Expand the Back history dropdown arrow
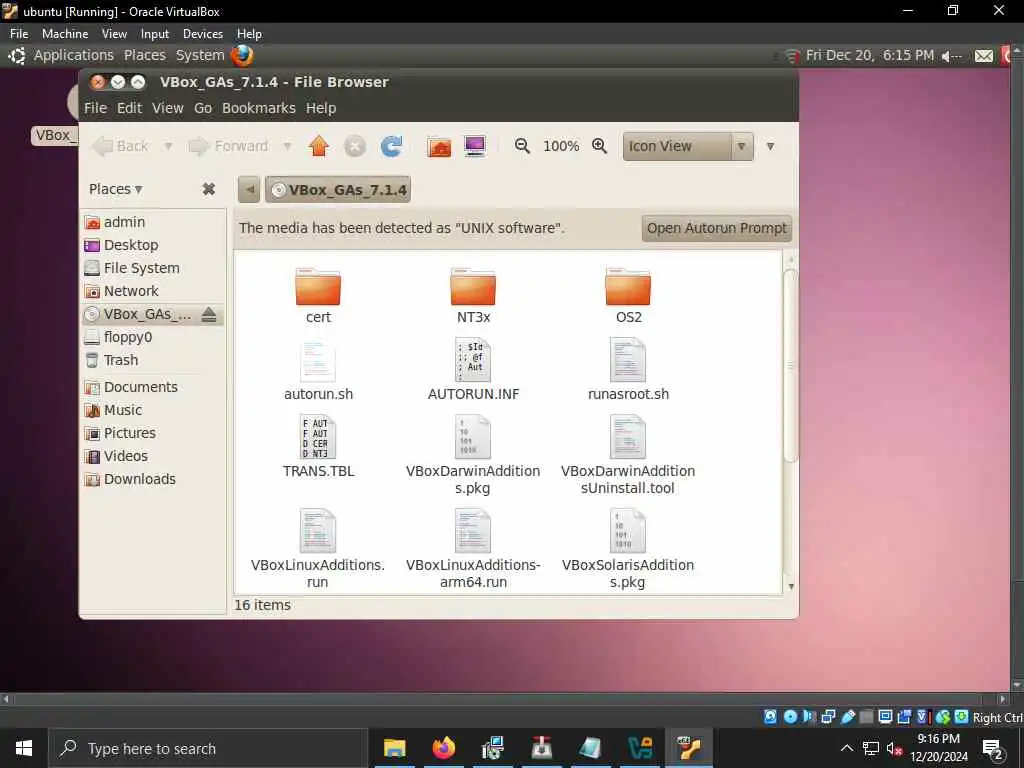Viewport: 1024px width, 768px height. (168, 146)
